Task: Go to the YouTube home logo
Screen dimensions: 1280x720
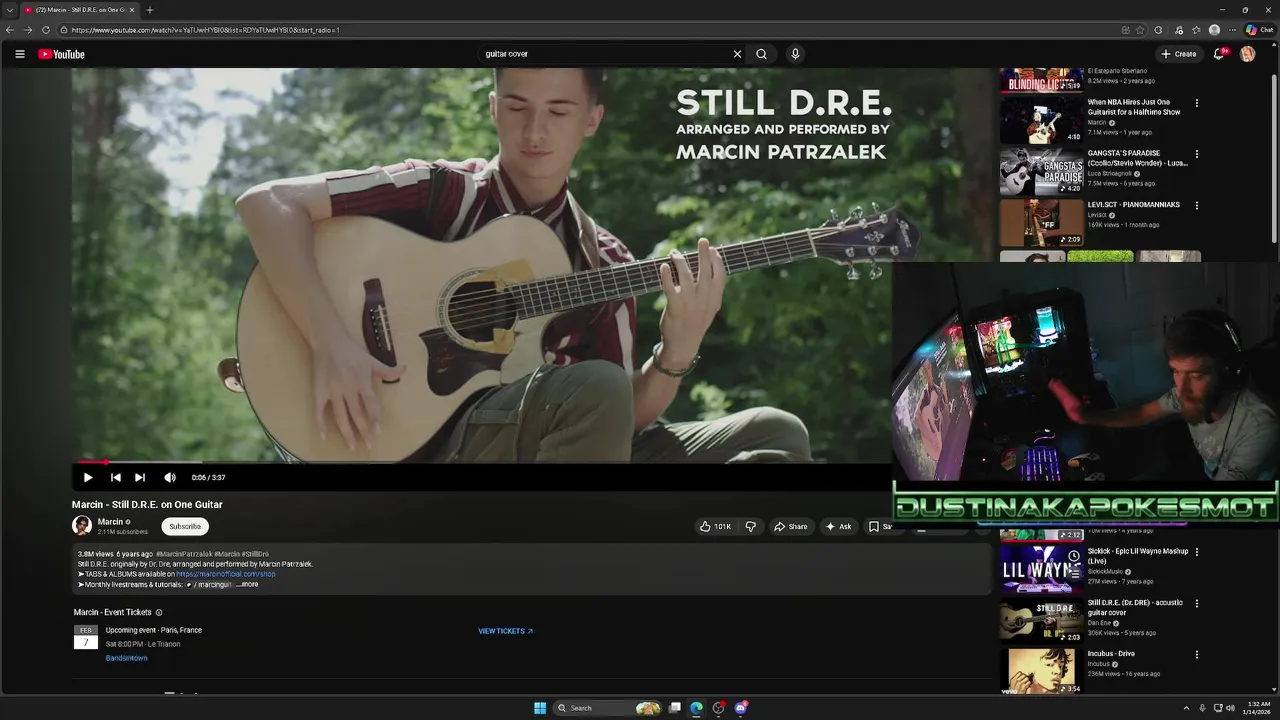Action: 61,54
